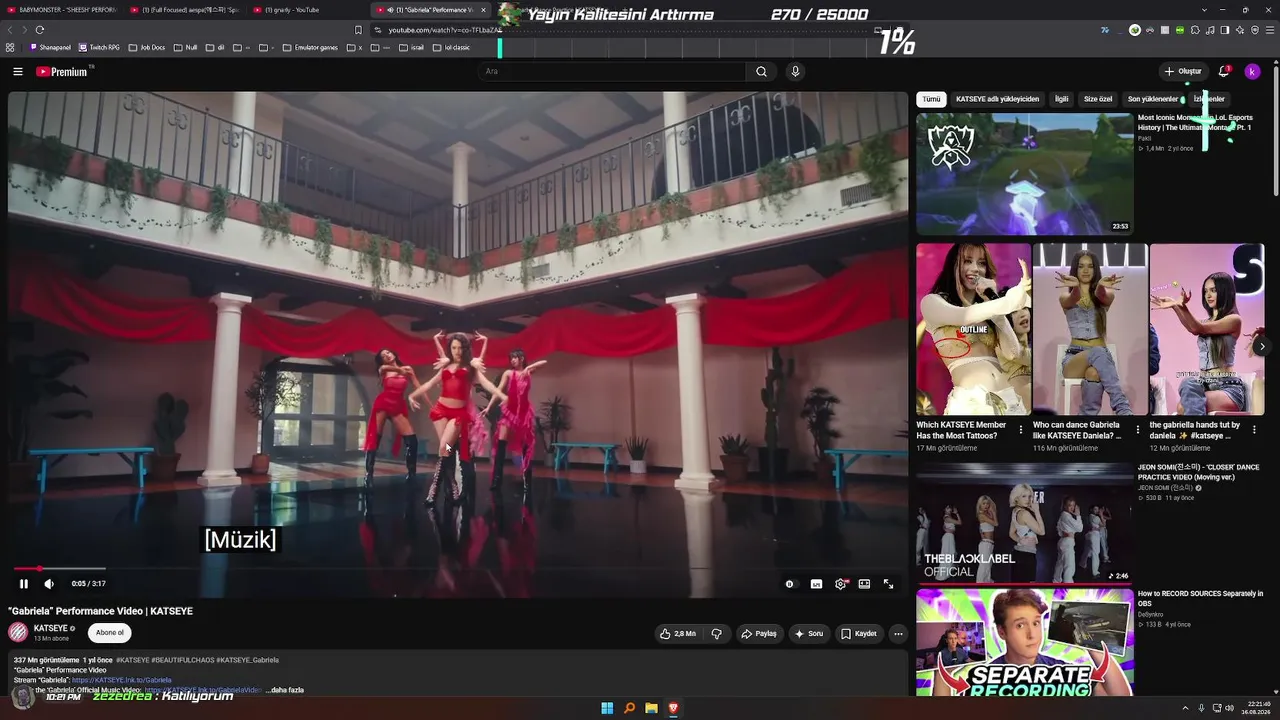
Task: Switch to the gnarly YouTube tab
Action: 308,10
